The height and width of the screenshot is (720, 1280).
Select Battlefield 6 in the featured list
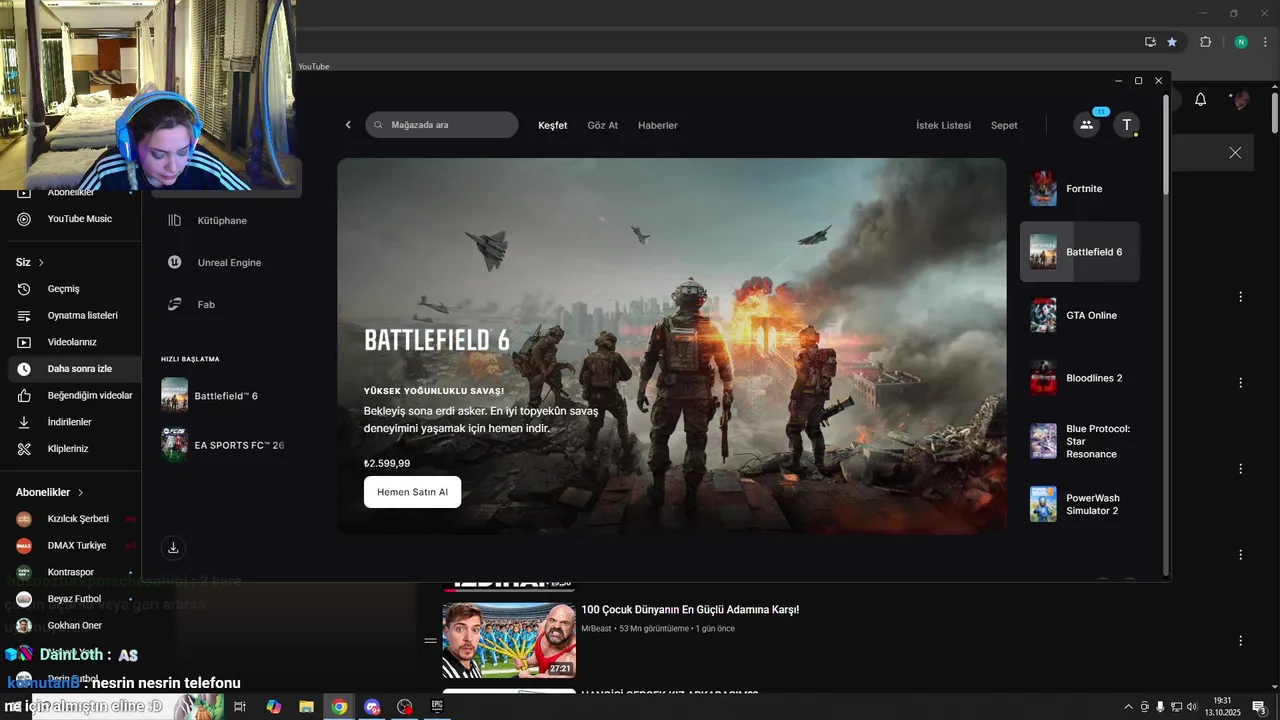tap(1080, 252)
